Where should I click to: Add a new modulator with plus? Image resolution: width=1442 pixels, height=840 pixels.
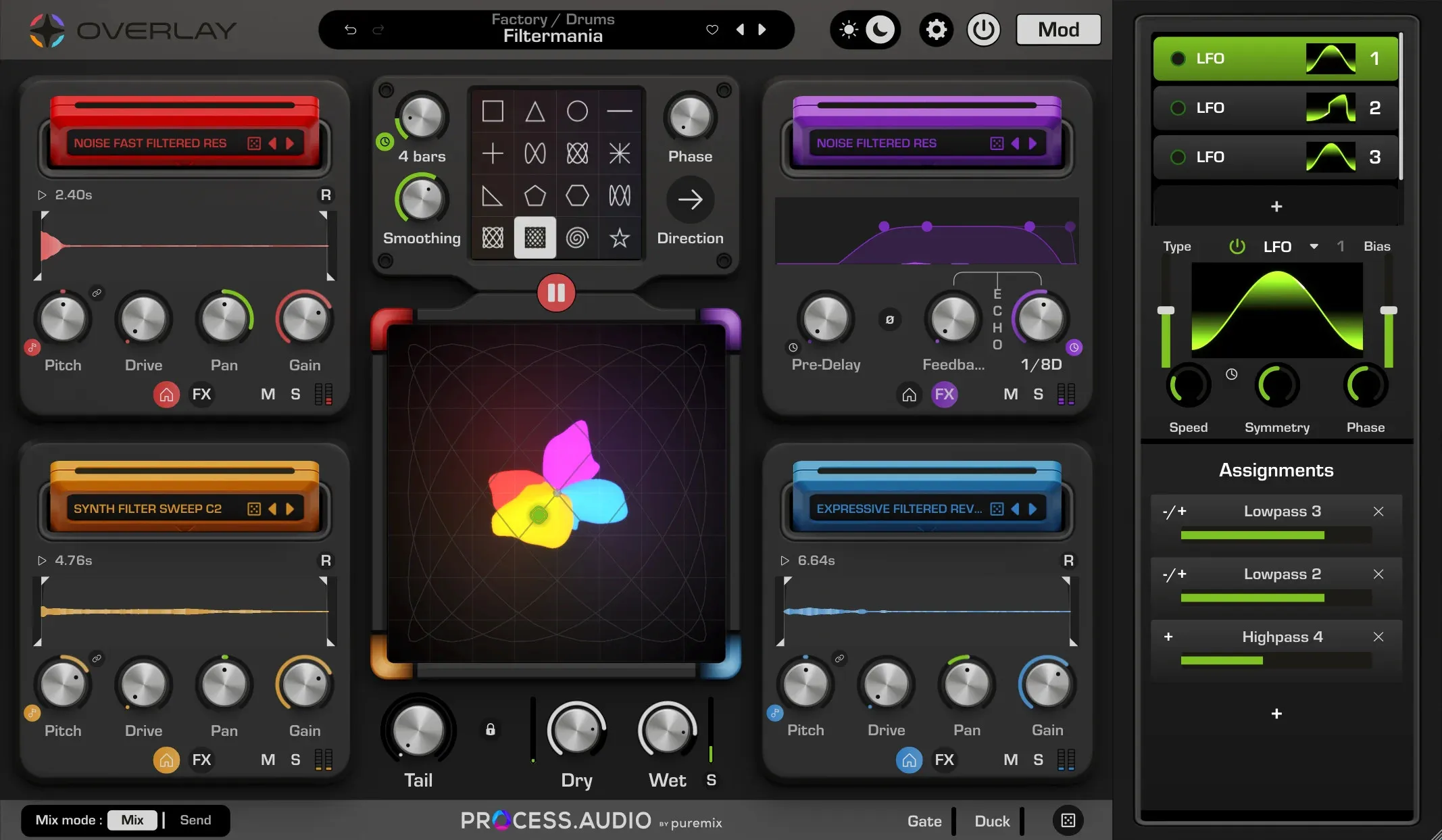1276,207
